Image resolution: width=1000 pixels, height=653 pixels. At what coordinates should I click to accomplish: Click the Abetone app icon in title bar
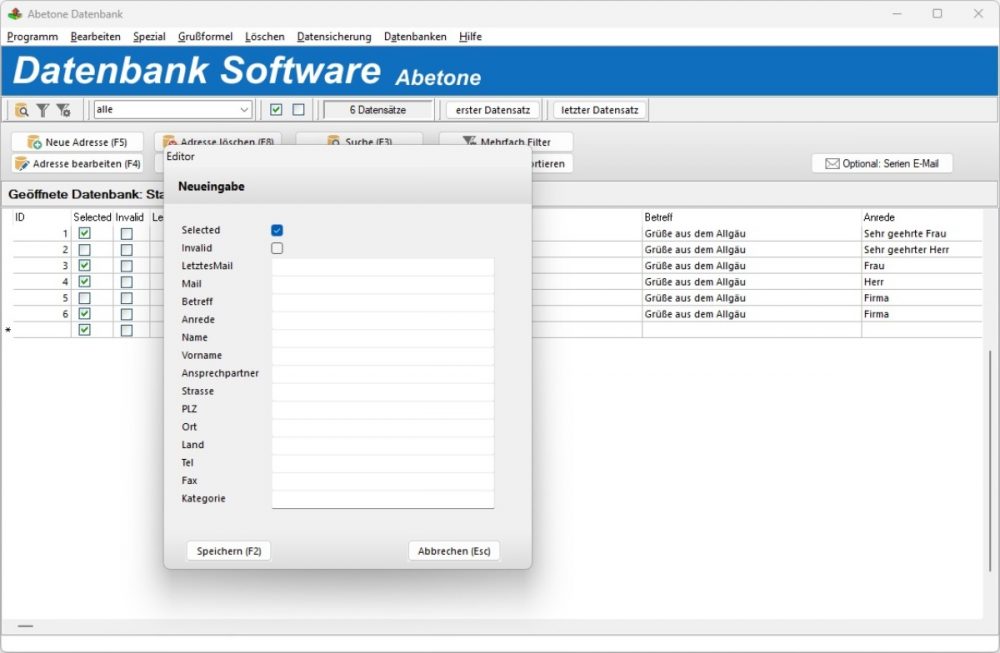(x=15, y=13)
